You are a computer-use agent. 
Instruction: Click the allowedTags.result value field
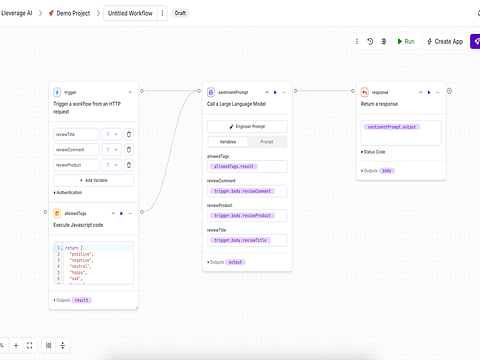coord(247,166)
